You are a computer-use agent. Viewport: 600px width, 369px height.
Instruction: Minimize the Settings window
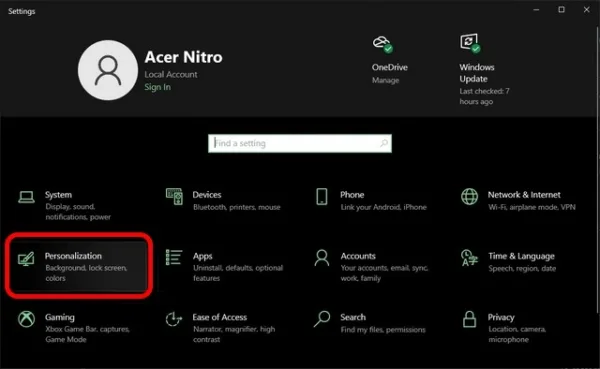(536, 10)
